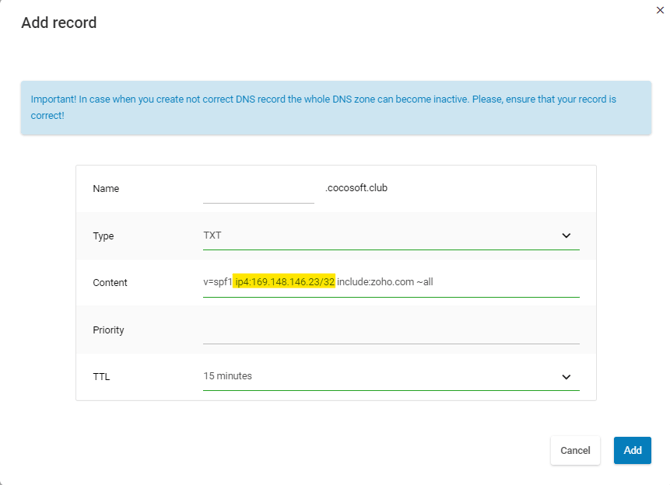The image size is (670, 485).
Task: Click the Content field with SPF value
Action: [391, 282]
